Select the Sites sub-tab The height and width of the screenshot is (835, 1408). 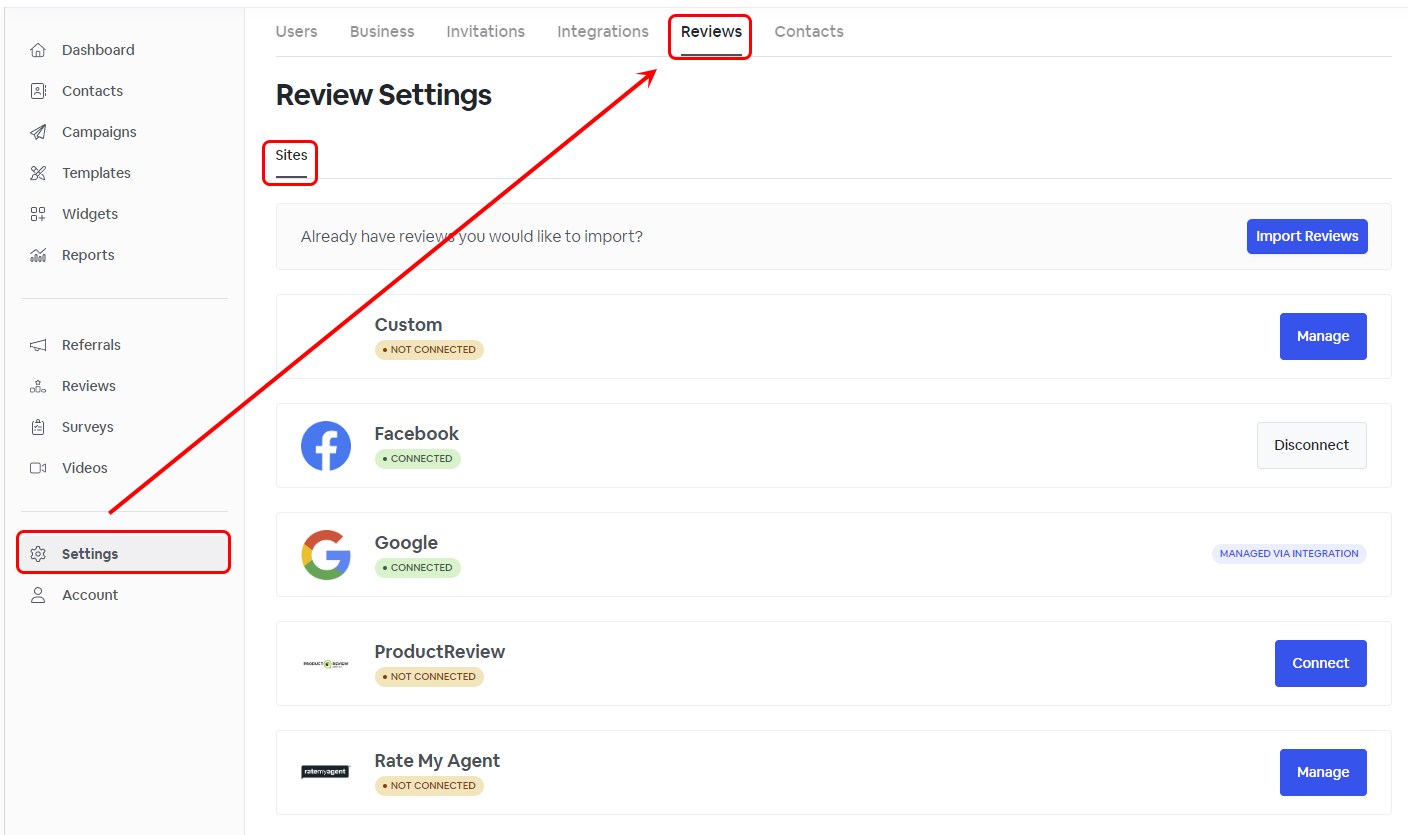click(291, 156)
